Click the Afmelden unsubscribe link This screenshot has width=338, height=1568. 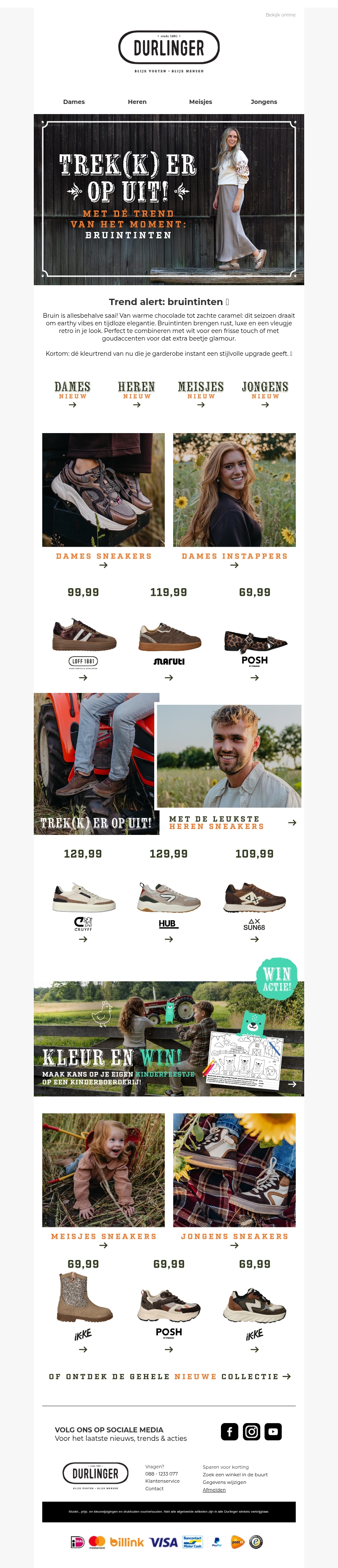click(x=214, y=1489)
